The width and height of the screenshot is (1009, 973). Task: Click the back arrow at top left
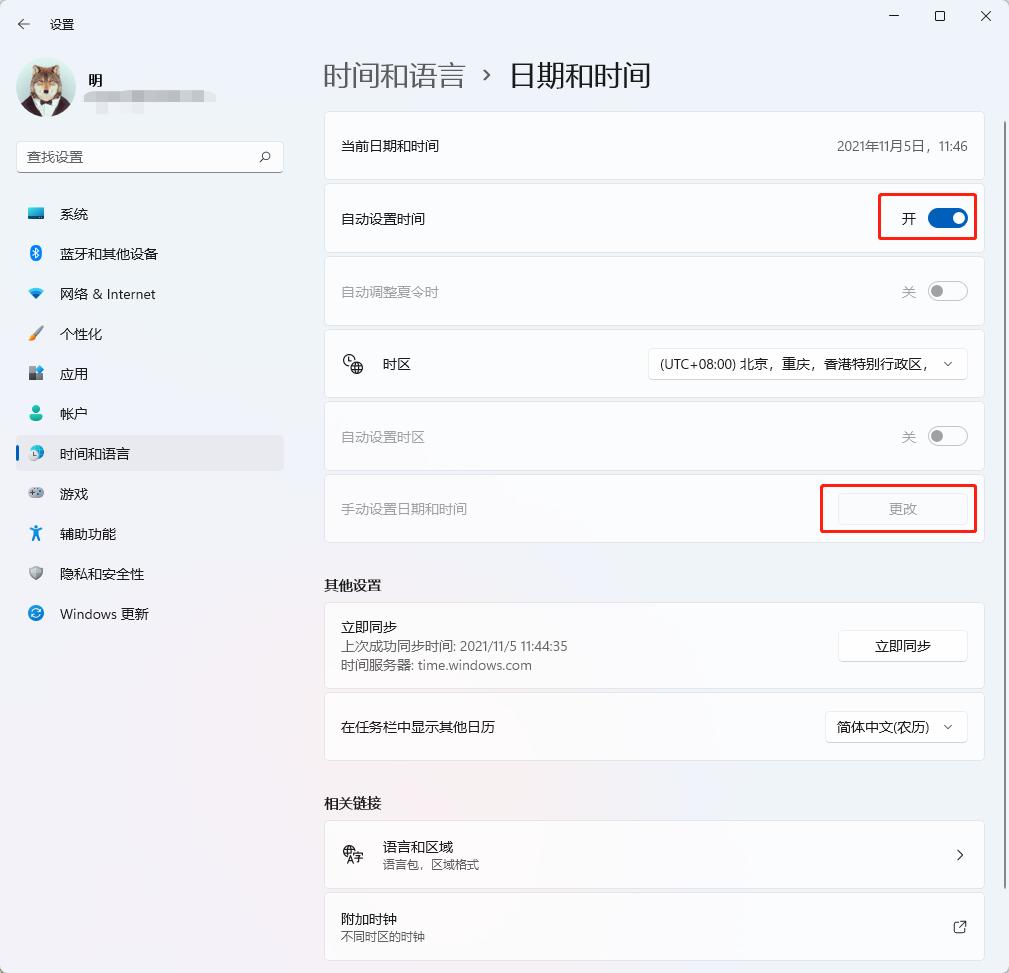coord(23,24)
